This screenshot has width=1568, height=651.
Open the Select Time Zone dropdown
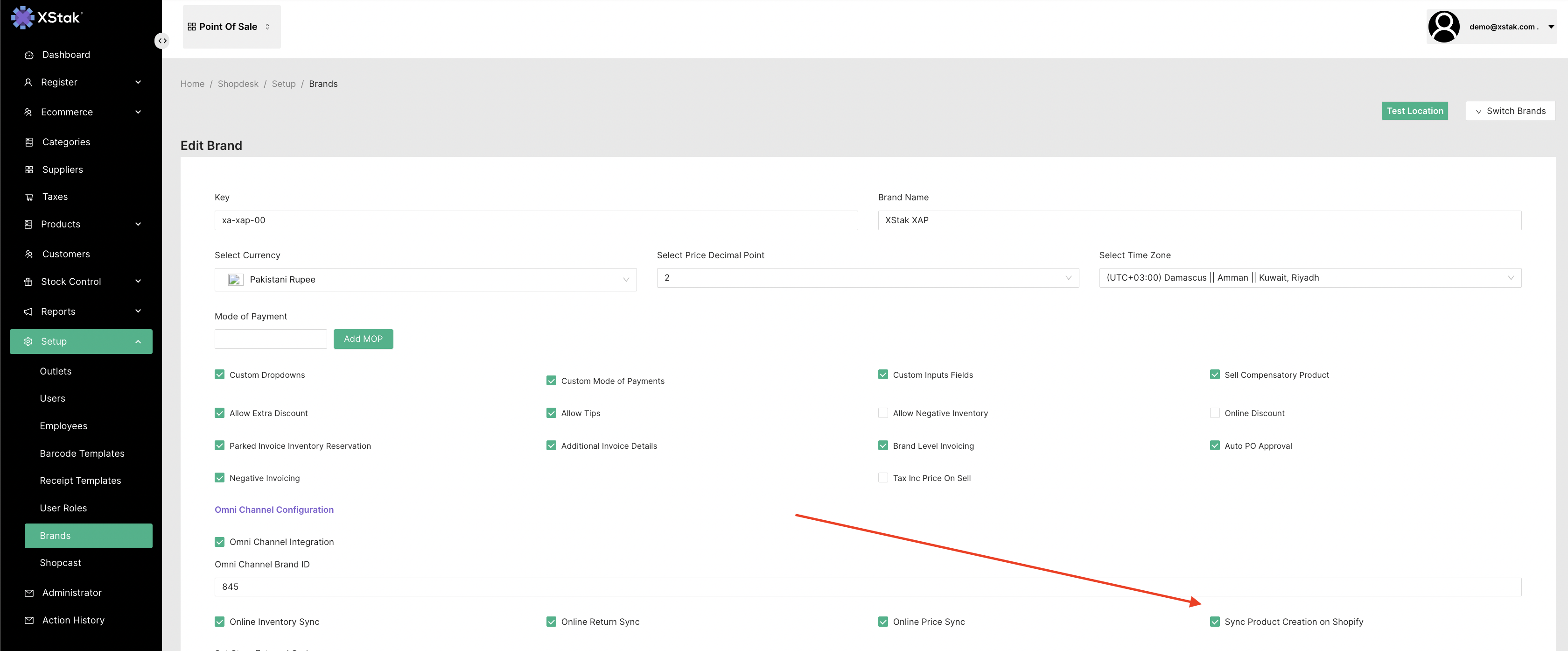point(1309,278)
